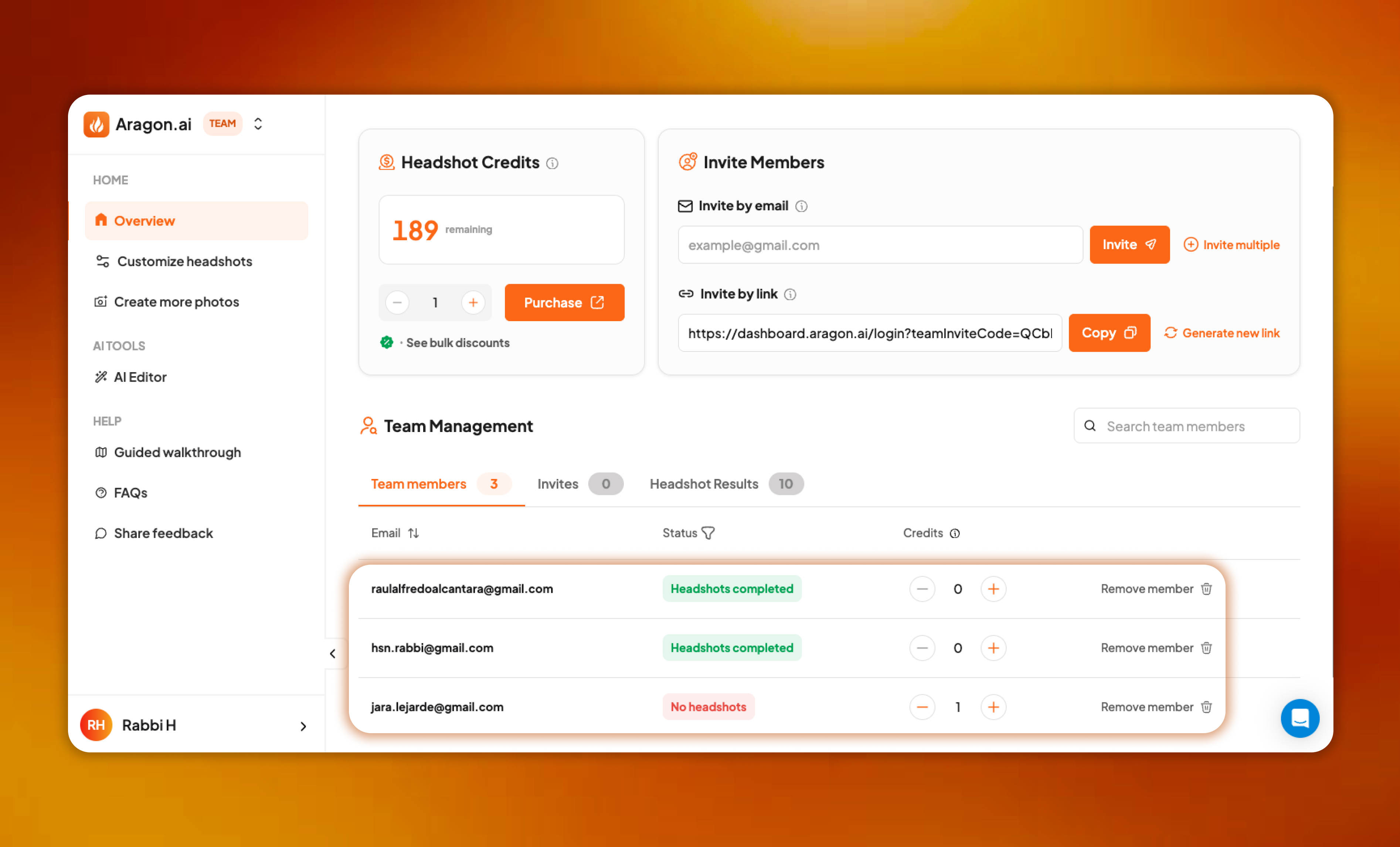The image size is (1400, 847).
Task: Increase credits for hsn.rabbi@gmail.com
Action: pos(993,648)
